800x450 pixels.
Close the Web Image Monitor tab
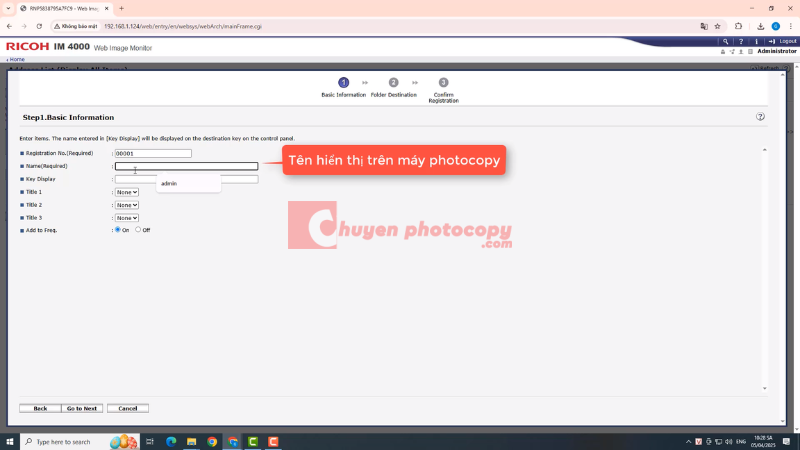pos(107,9)
